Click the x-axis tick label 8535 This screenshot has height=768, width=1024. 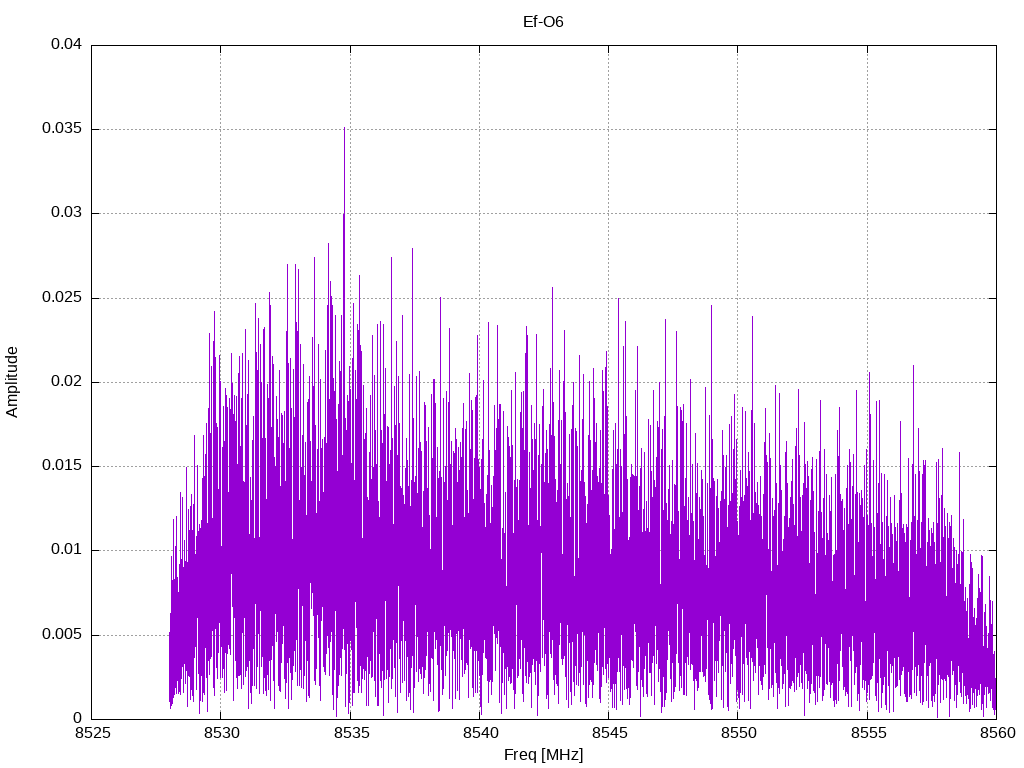tap(351, 733)
